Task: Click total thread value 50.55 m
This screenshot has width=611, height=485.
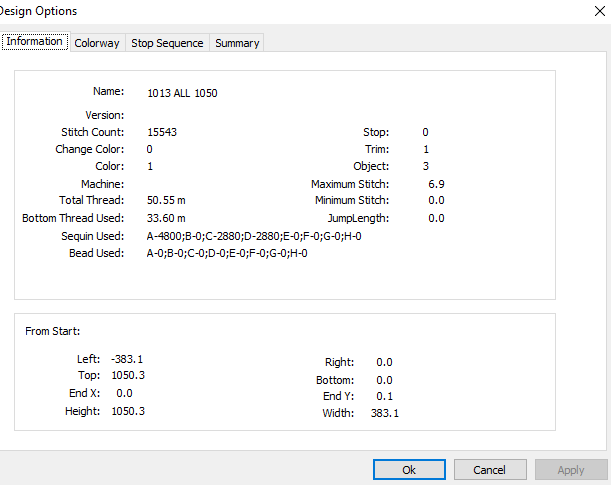Action: pos(166,200)
